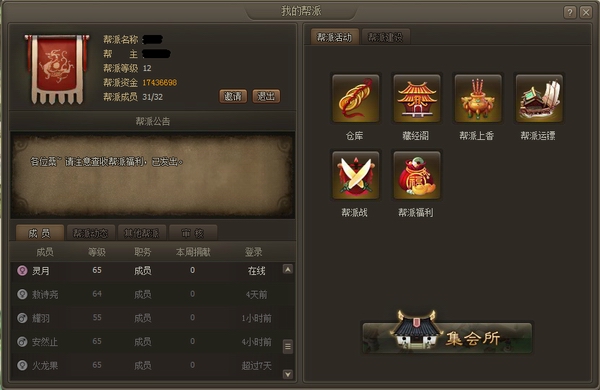Screen dimensions: 600x390
Task: Click the question mark help icon
Action: pyautogui.click(x=570, y=12)
